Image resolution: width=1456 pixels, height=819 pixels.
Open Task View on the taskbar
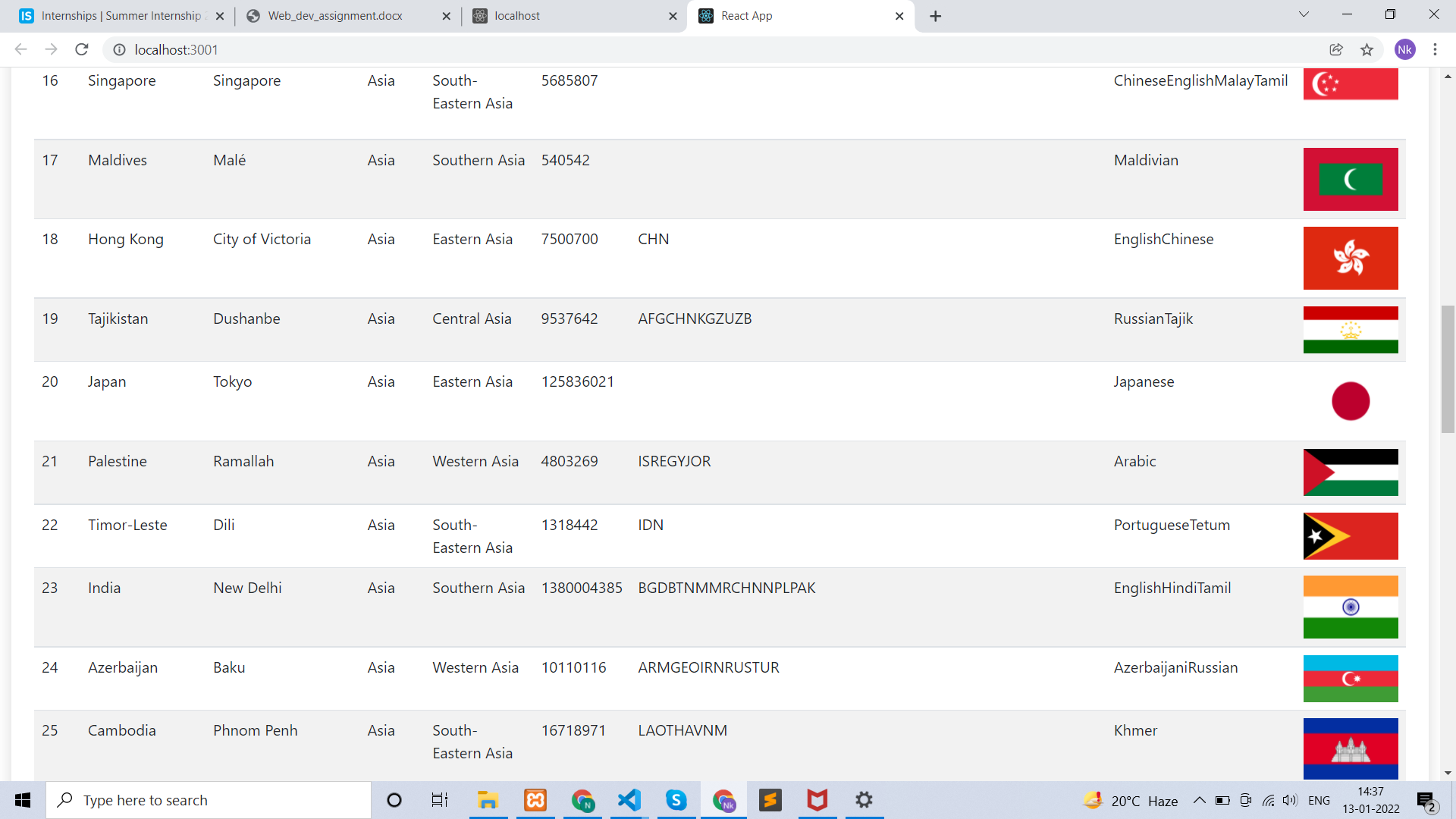click(x=440, y=800)
